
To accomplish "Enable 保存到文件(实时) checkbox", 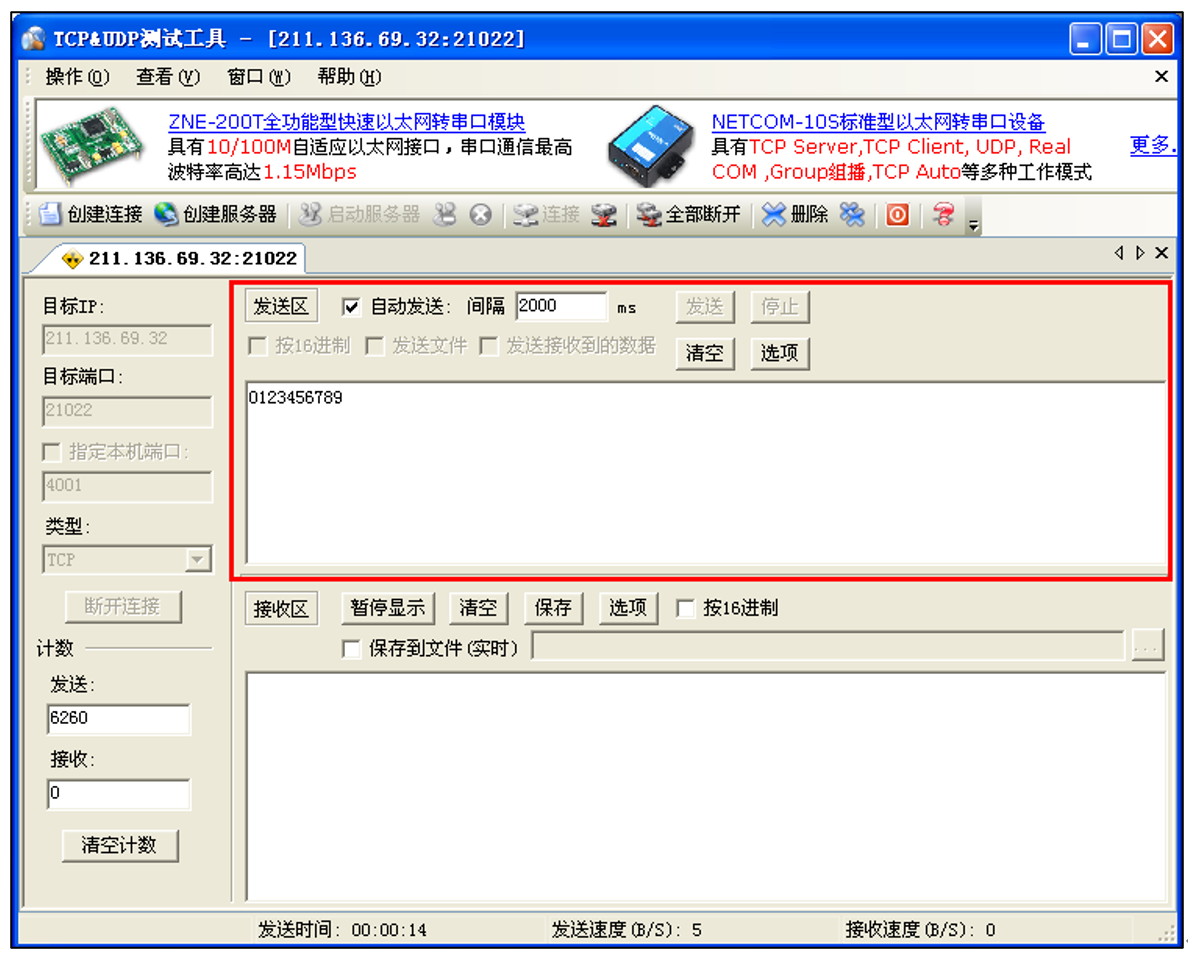I will 351,650.
